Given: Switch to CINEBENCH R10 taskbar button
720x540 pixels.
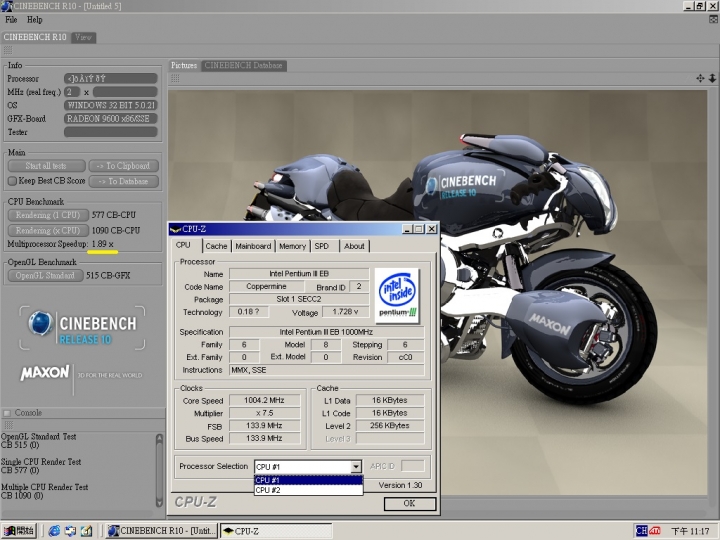Looking at the screenshot, I should 162,531.
